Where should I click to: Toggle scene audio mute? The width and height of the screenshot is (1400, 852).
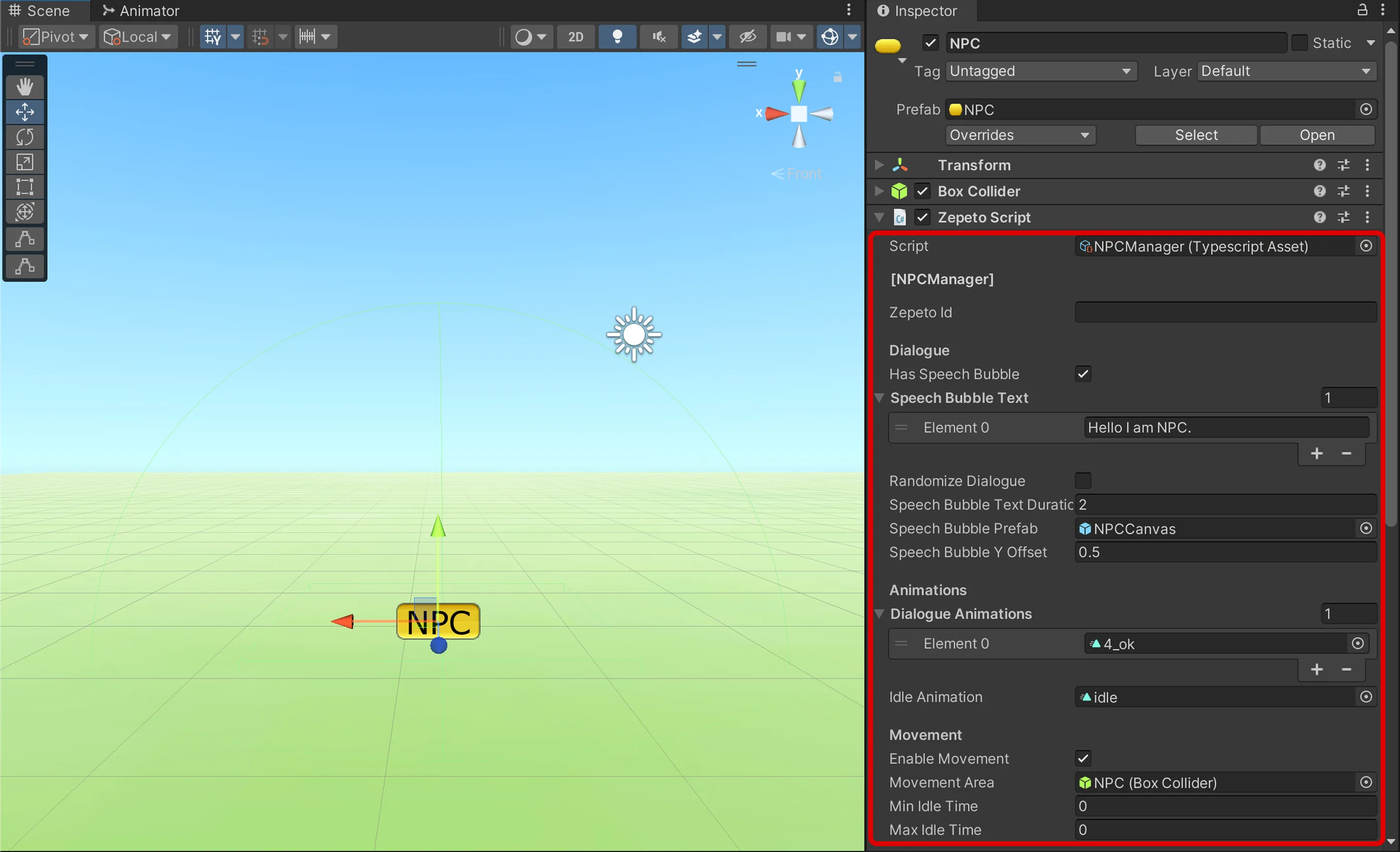659,37
